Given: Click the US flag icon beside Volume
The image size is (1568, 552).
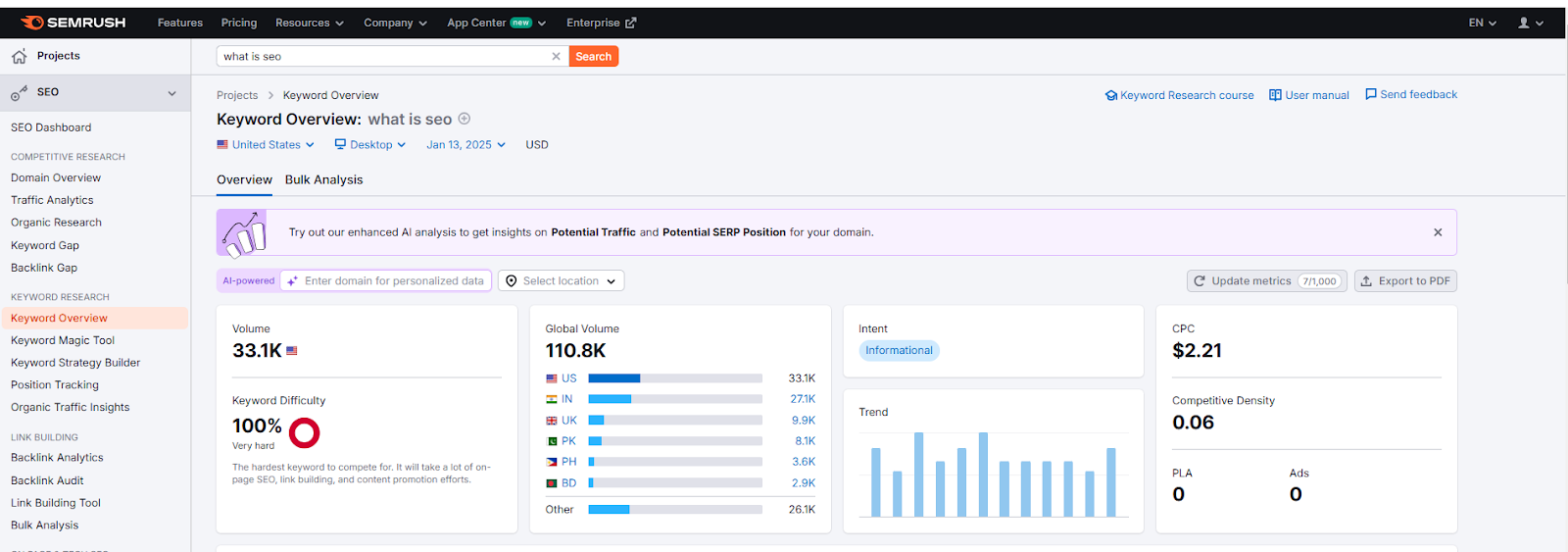Looking at the screenshot, I should pos(291,351).
